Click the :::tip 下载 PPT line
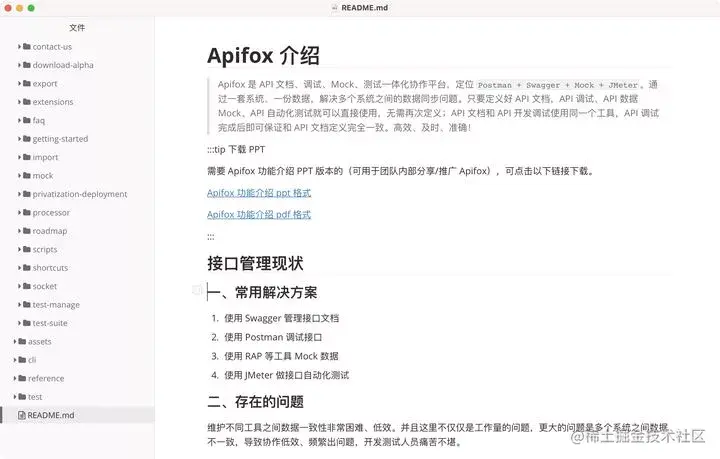The height and width of the screenshot is (459, 720). tap(236, 149)
